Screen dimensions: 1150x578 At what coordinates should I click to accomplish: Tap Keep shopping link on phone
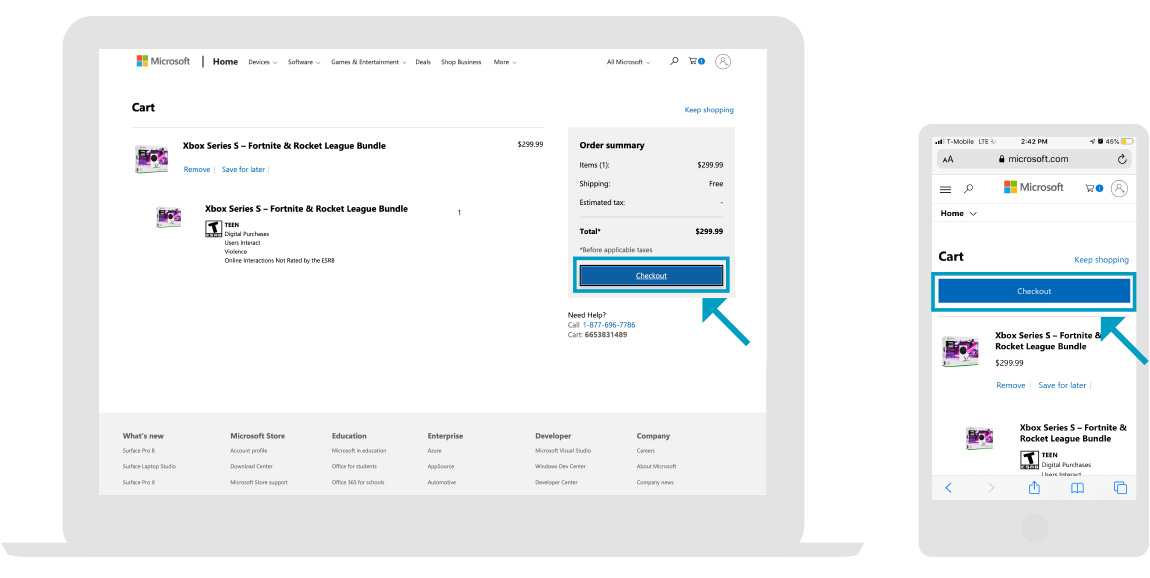tap(1102, 260)
